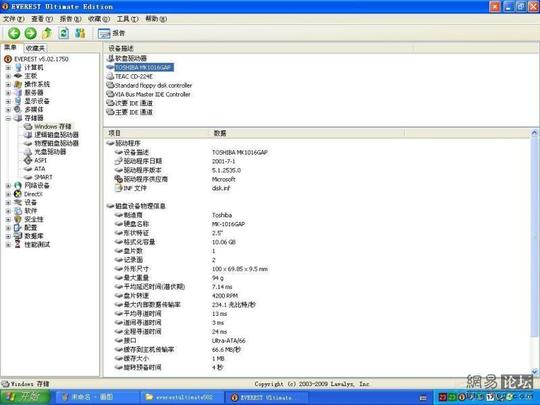This screenshot has height=405, width=540.
Task: Select the 性能测试 benchmark icon in the tree
Action: 18,245
